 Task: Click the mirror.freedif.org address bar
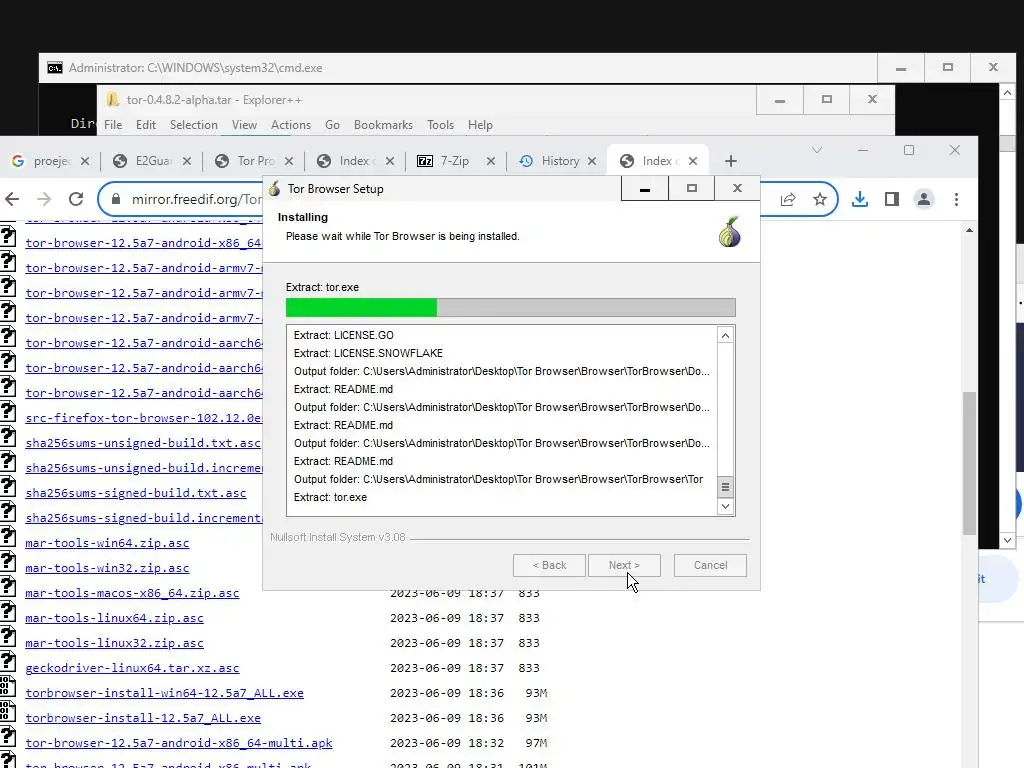pos(196,199)
